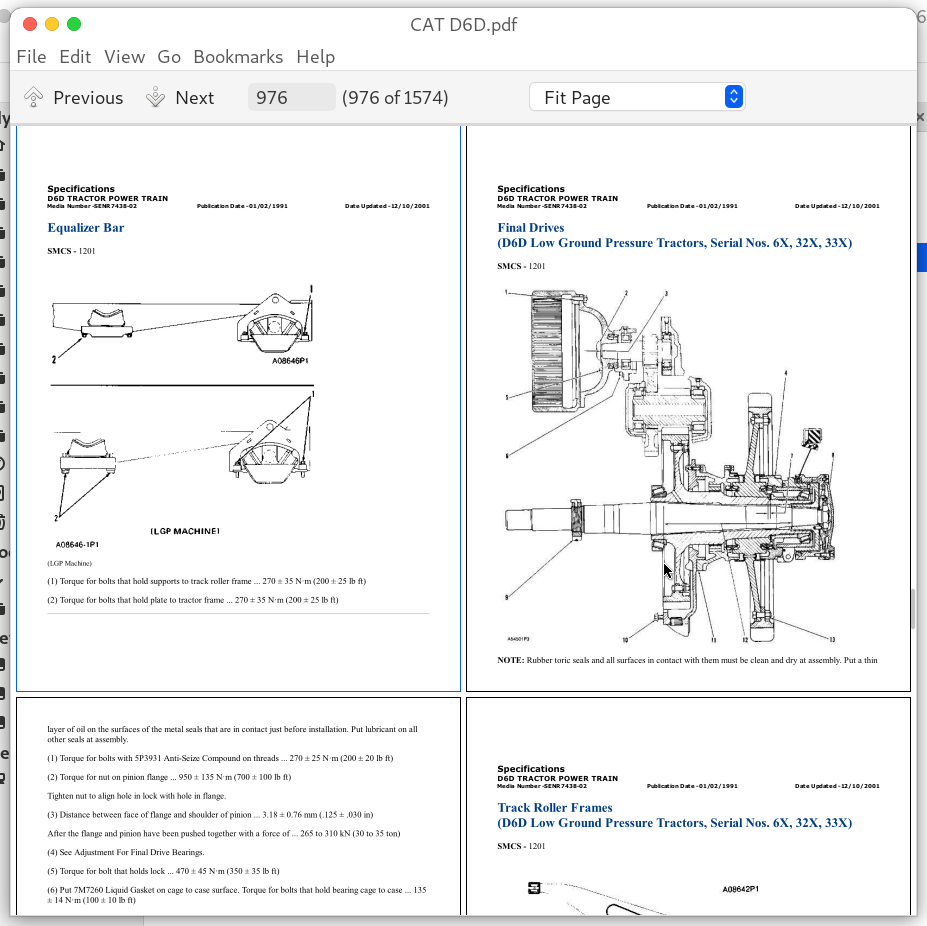This screenshot has height=926, width=927.
Task: Click the blue marker on the right edge
Action: tap(922, 257)
